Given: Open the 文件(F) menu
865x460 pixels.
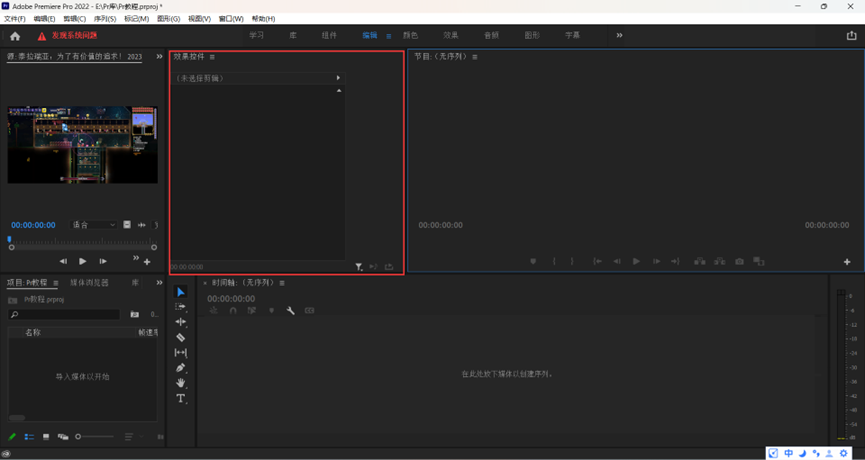Looking at the screenshot, I should [15, 19].
